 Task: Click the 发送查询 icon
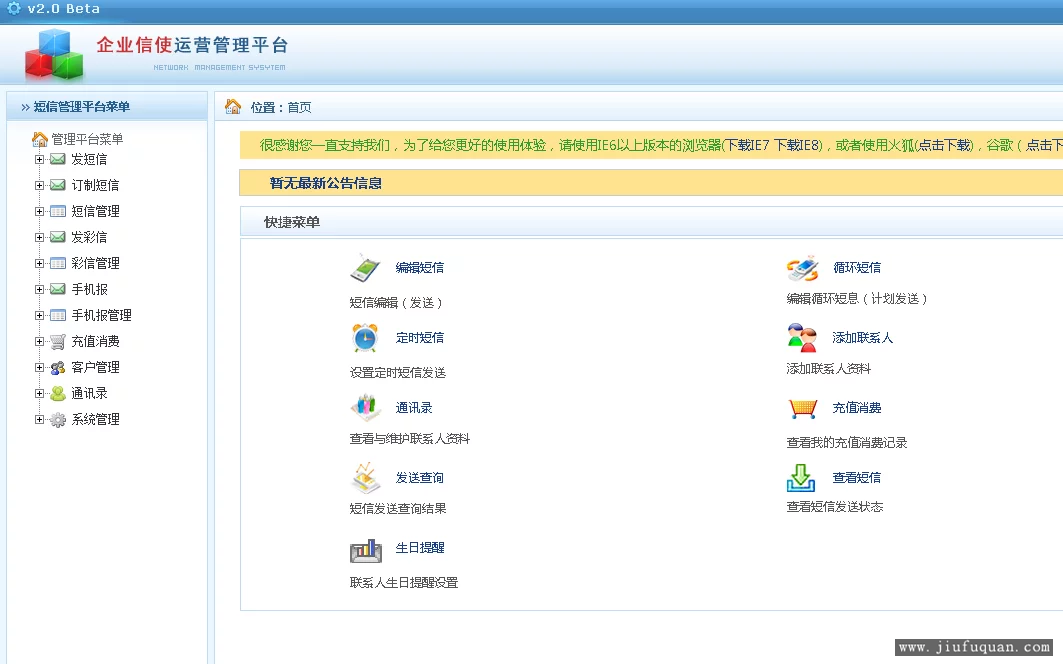pos(365,478)
